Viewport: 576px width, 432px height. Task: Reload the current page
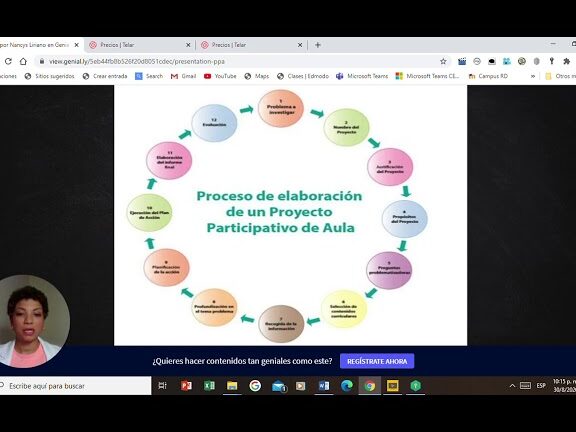click(8, 61)
